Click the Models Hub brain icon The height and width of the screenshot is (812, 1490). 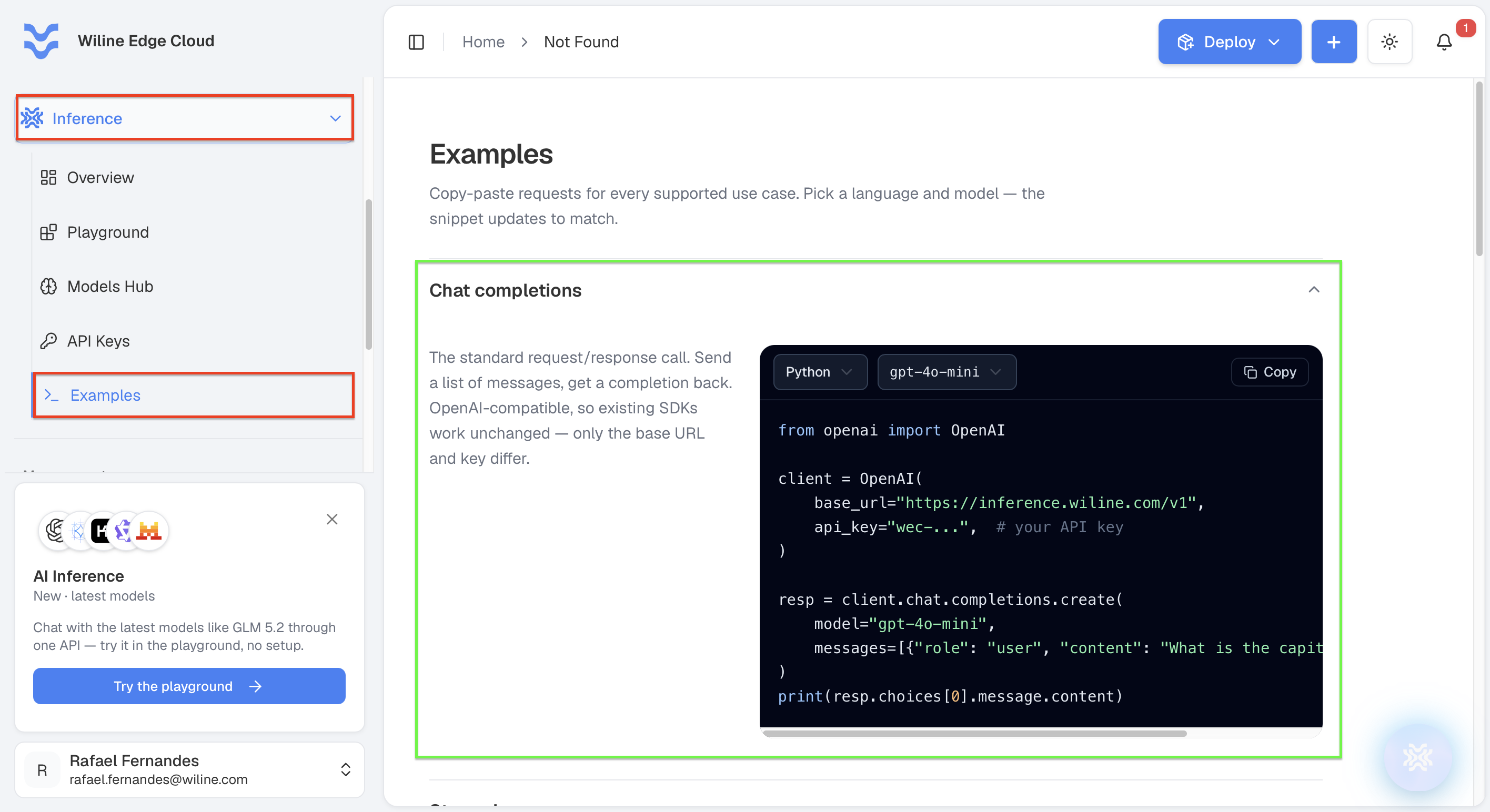point(48,286)
